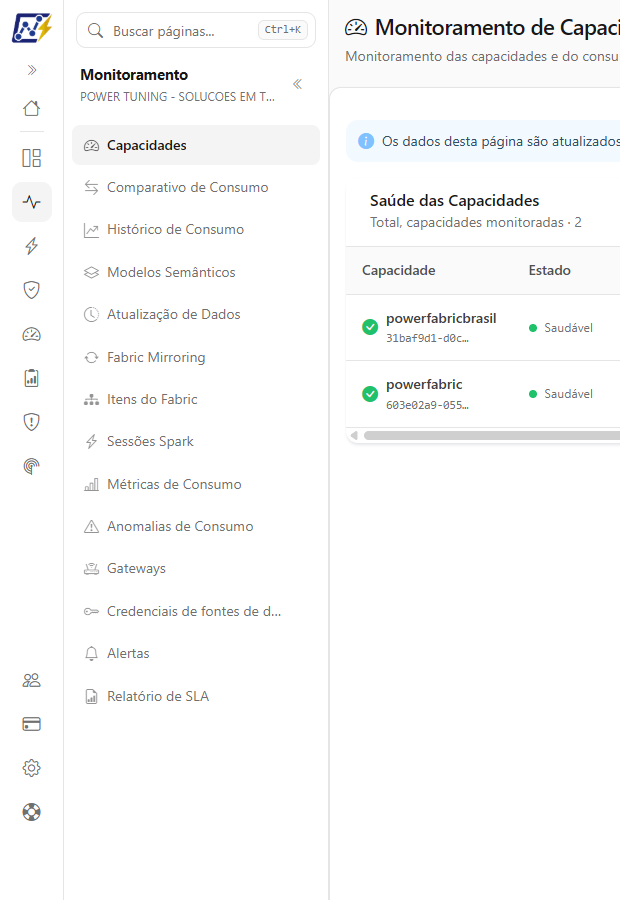
Task: Focus the Buscar páginas search field
Action: pyautogui.click(x=196, y=30)
